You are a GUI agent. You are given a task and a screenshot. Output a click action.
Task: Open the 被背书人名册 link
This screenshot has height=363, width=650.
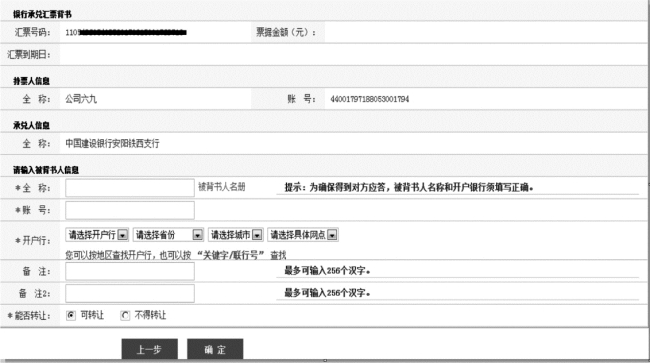222,187
